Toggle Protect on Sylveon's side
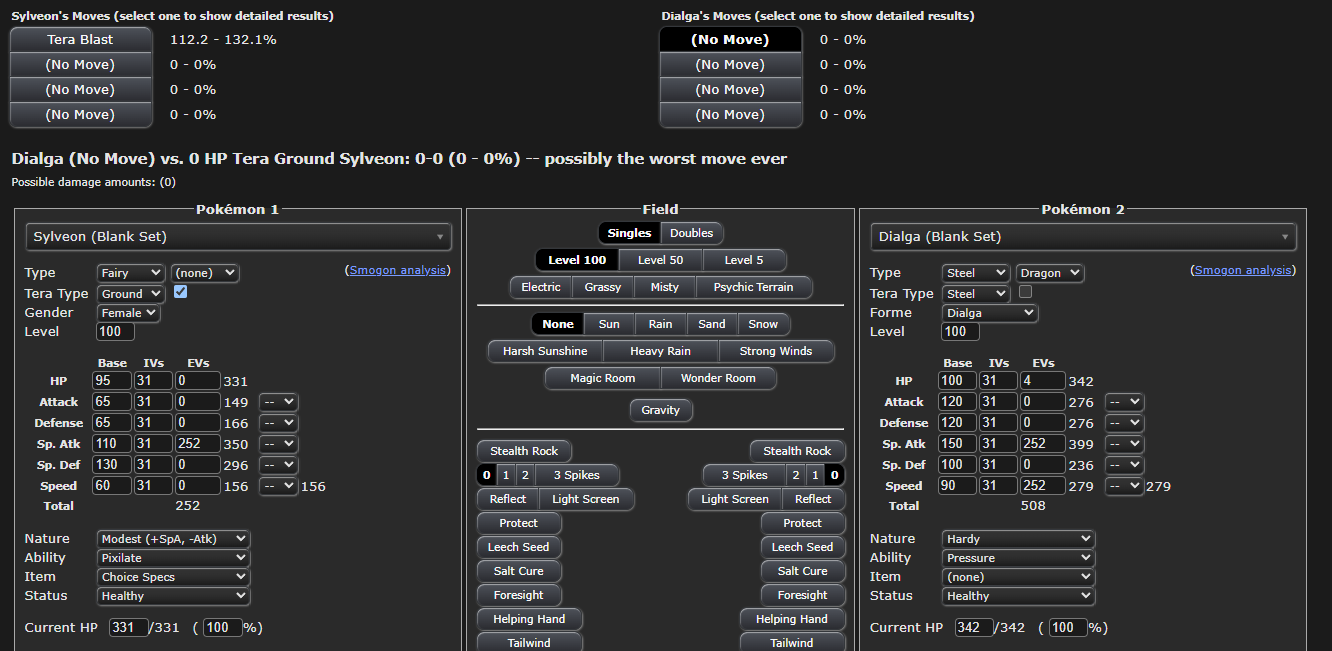 pos(519,523)
